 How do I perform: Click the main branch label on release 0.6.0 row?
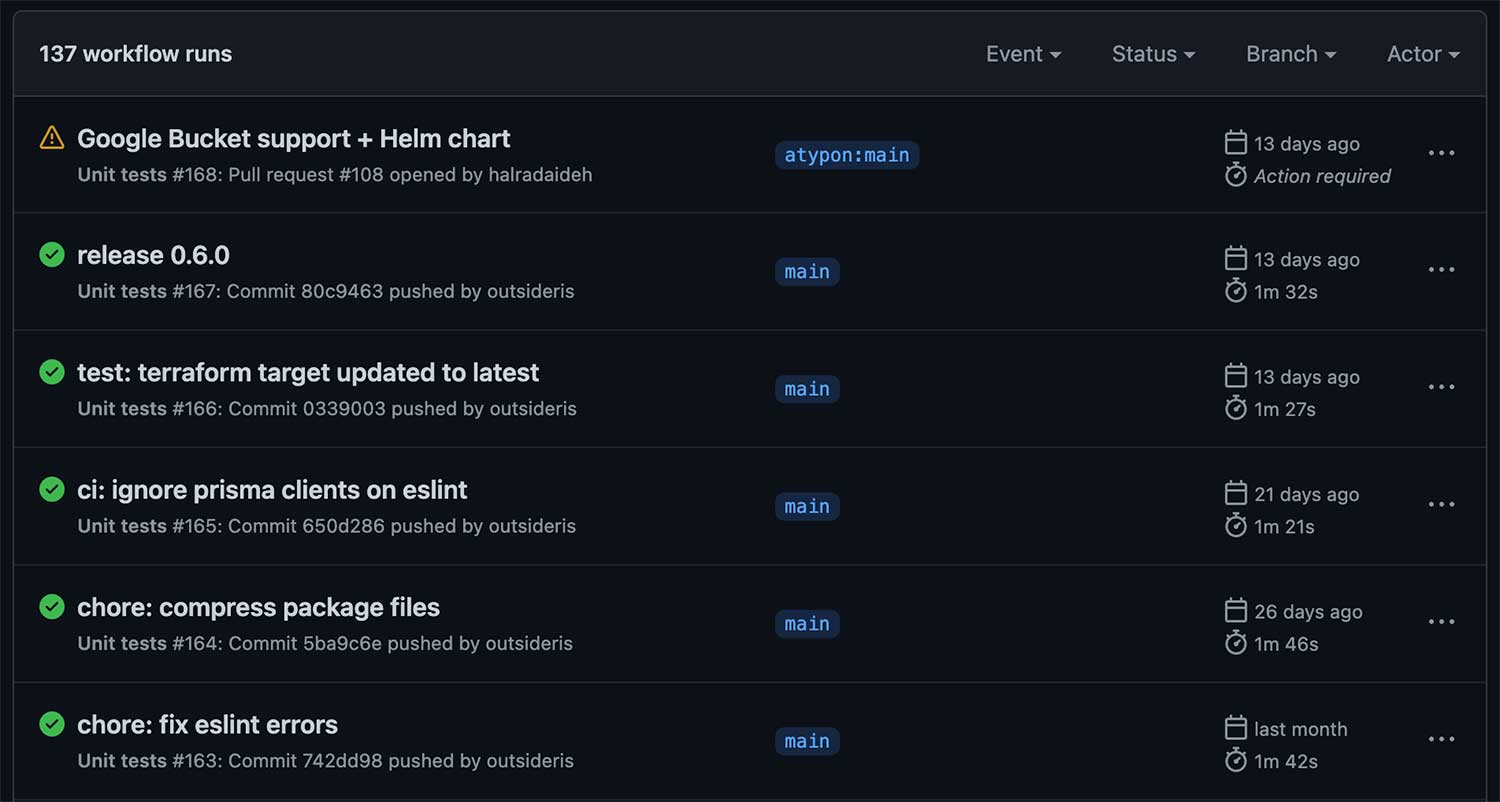[x=807, y=272]
